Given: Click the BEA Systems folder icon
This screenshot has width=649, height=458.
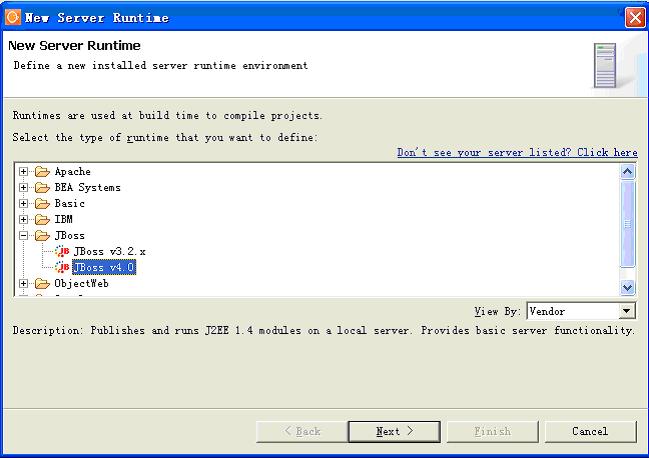Looking at the screenshot, I should click(42, 187).
